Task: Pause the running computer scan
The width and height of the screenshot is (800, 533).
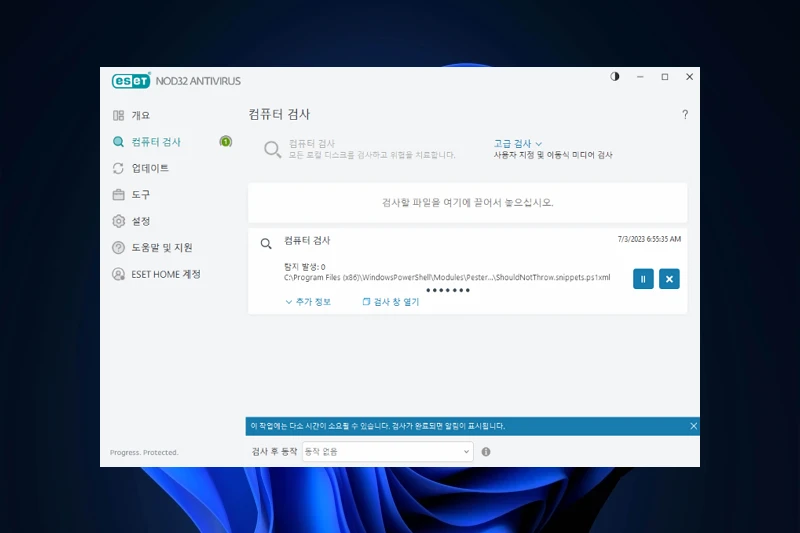Action: [x=643, y=279]
